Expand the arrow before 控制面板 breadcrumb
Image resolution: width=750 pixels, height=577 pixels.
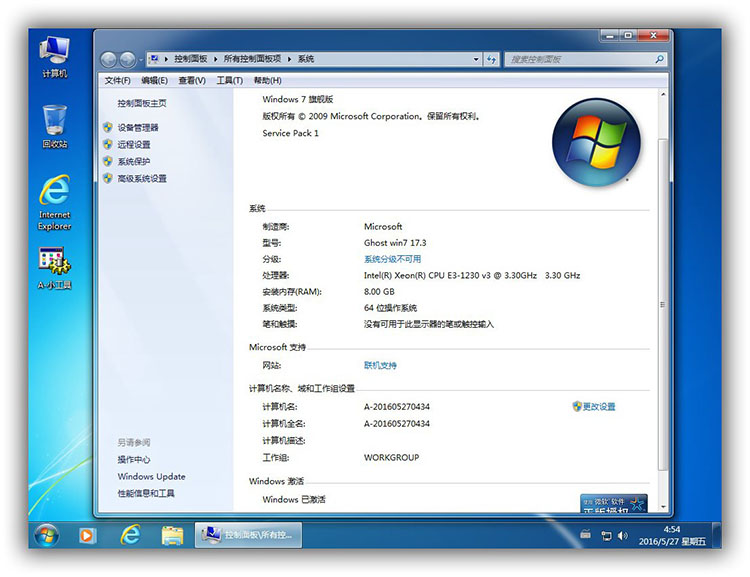[x=166, y=59]
